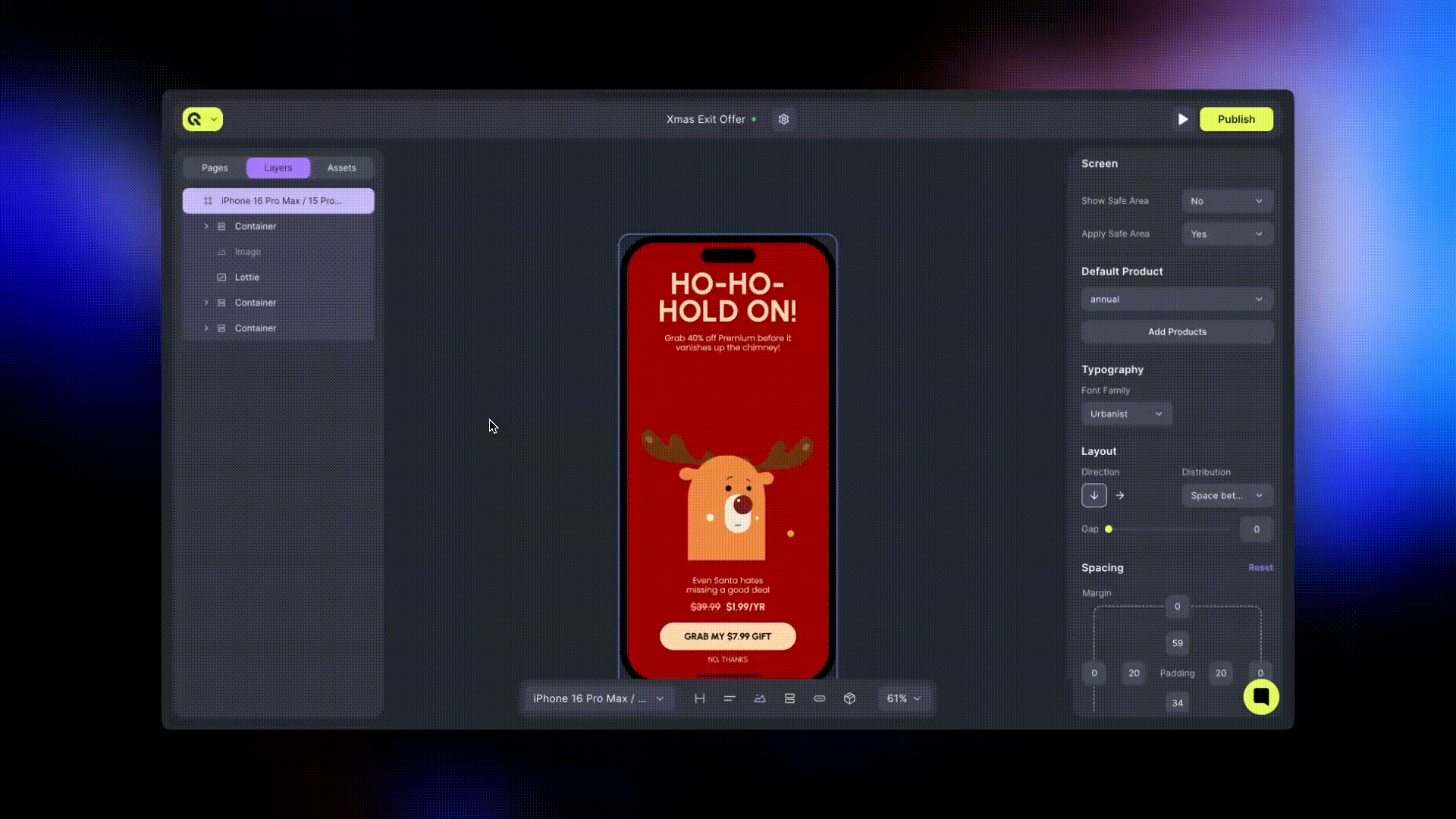Expand the first Container layer

[x=206, y=226]
